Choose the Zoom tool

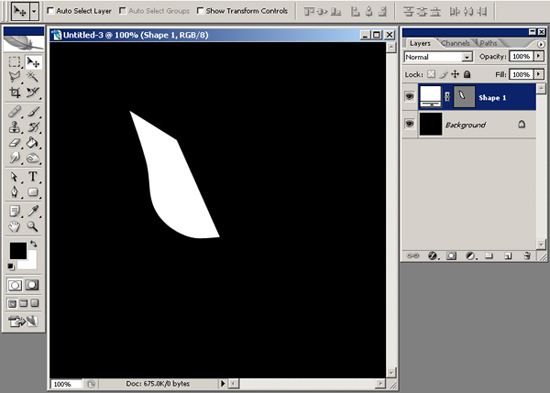[33, 227]
